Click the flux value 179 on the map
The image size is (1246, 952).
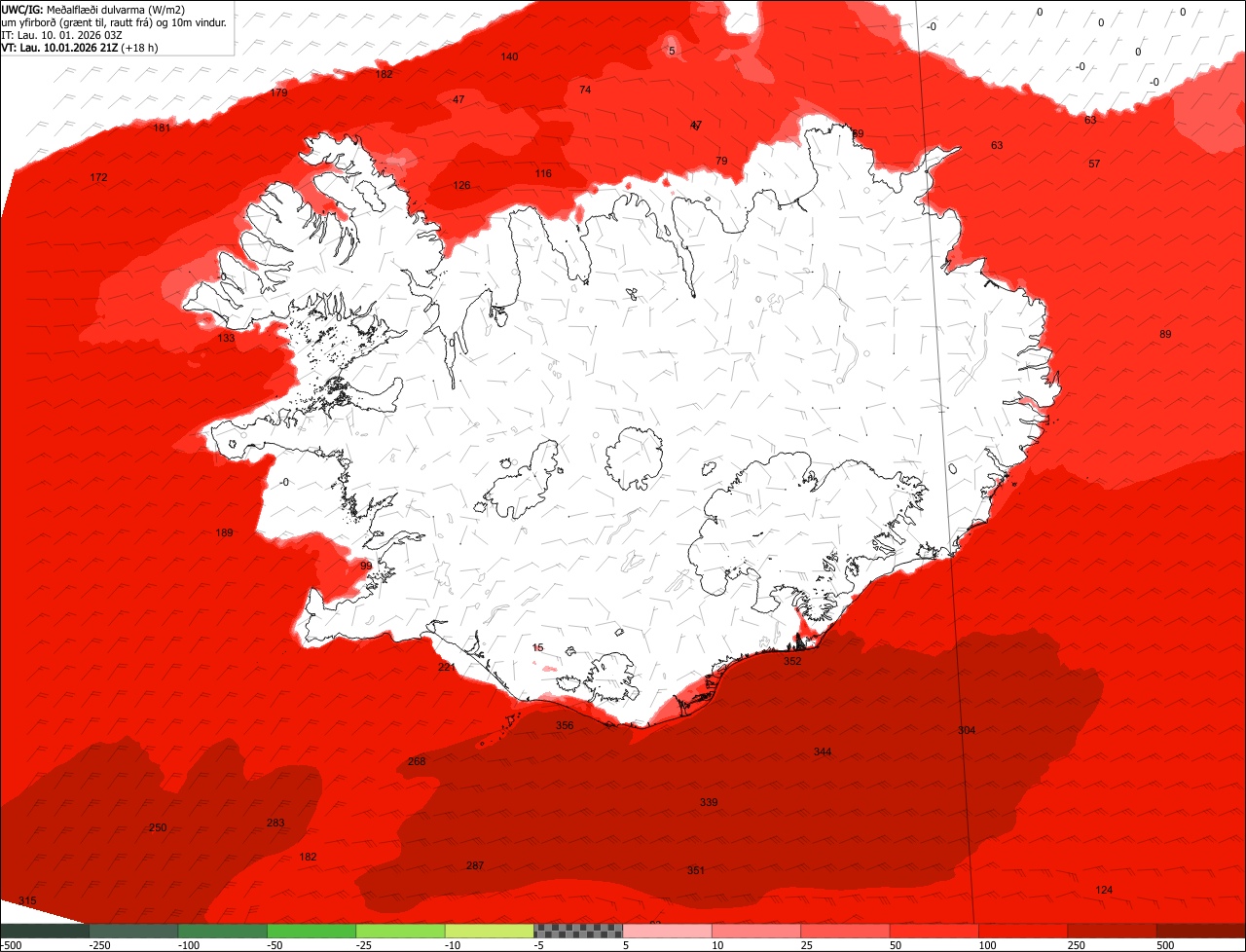(278, 92)
